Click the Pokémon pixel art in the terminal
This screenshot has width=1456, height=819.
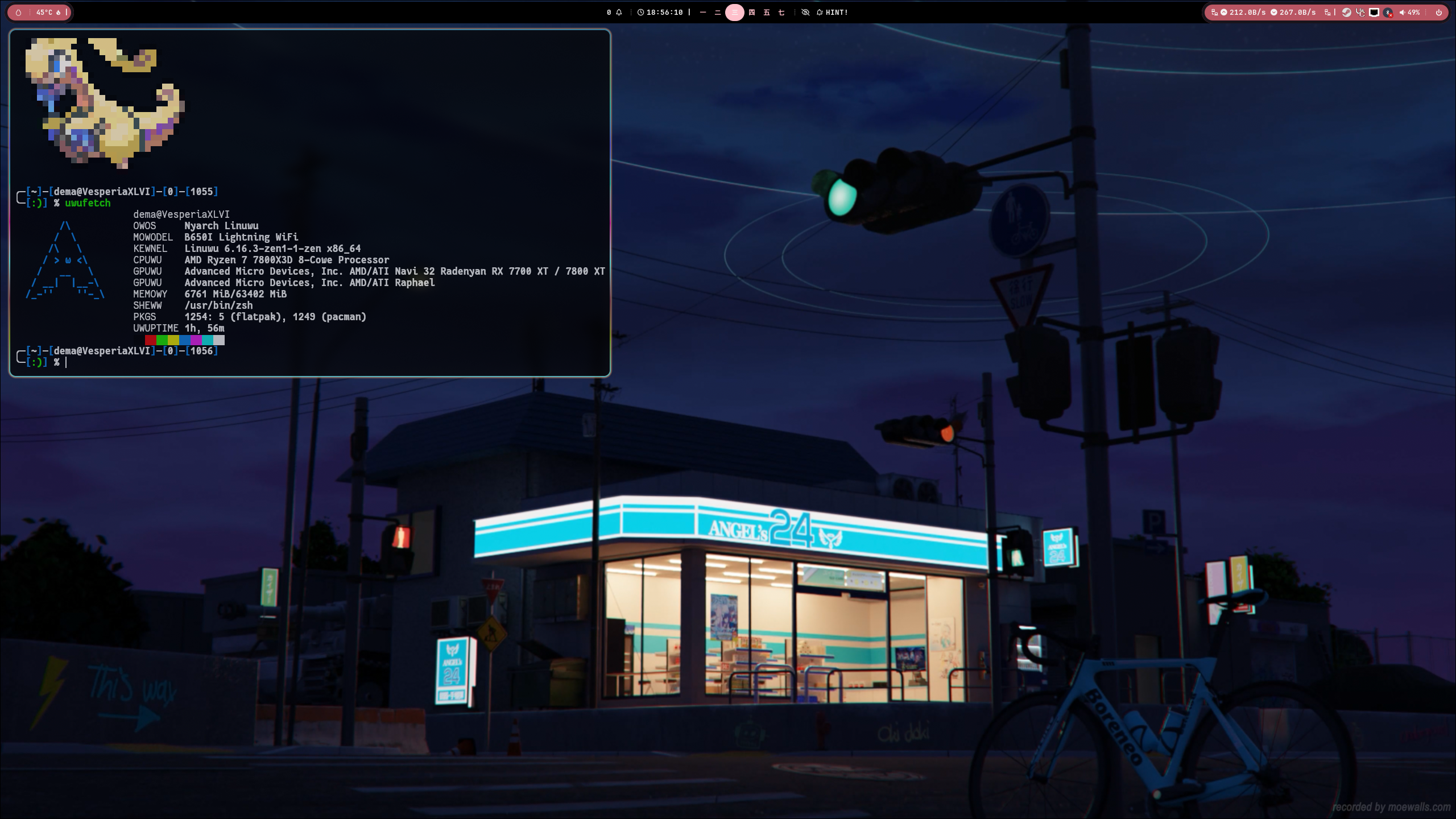105,104
